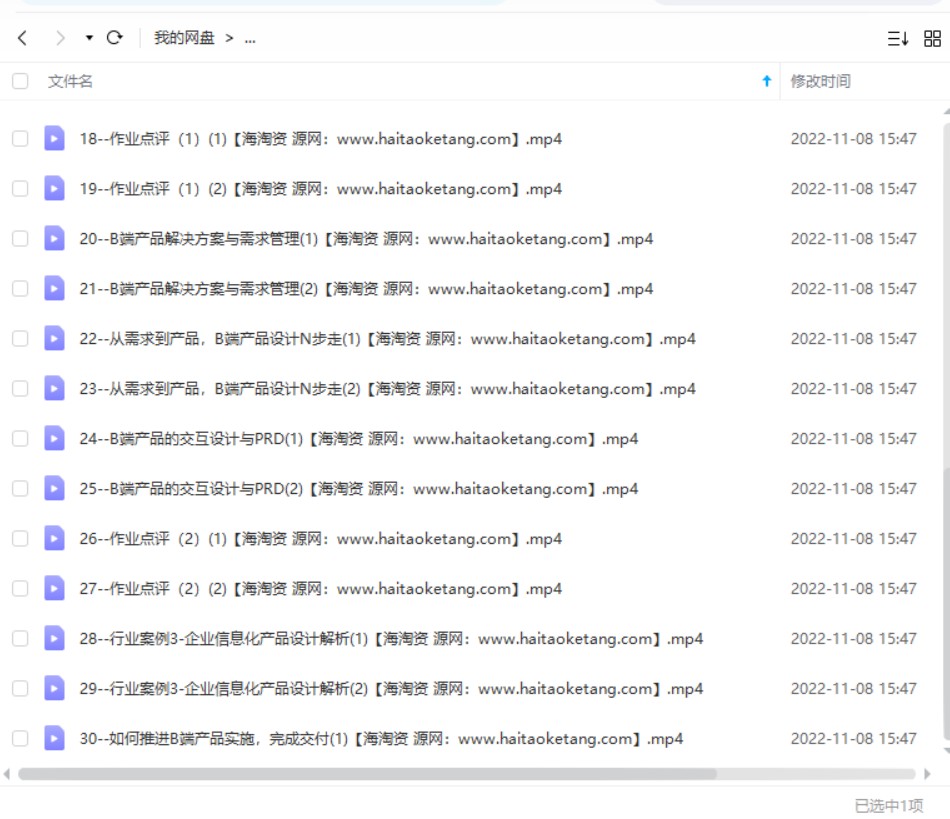The width and height of the screenshot is (950, 819).
Task: Click the horizontal scrollbar right arrow
Action: click(x=927, y=774)
